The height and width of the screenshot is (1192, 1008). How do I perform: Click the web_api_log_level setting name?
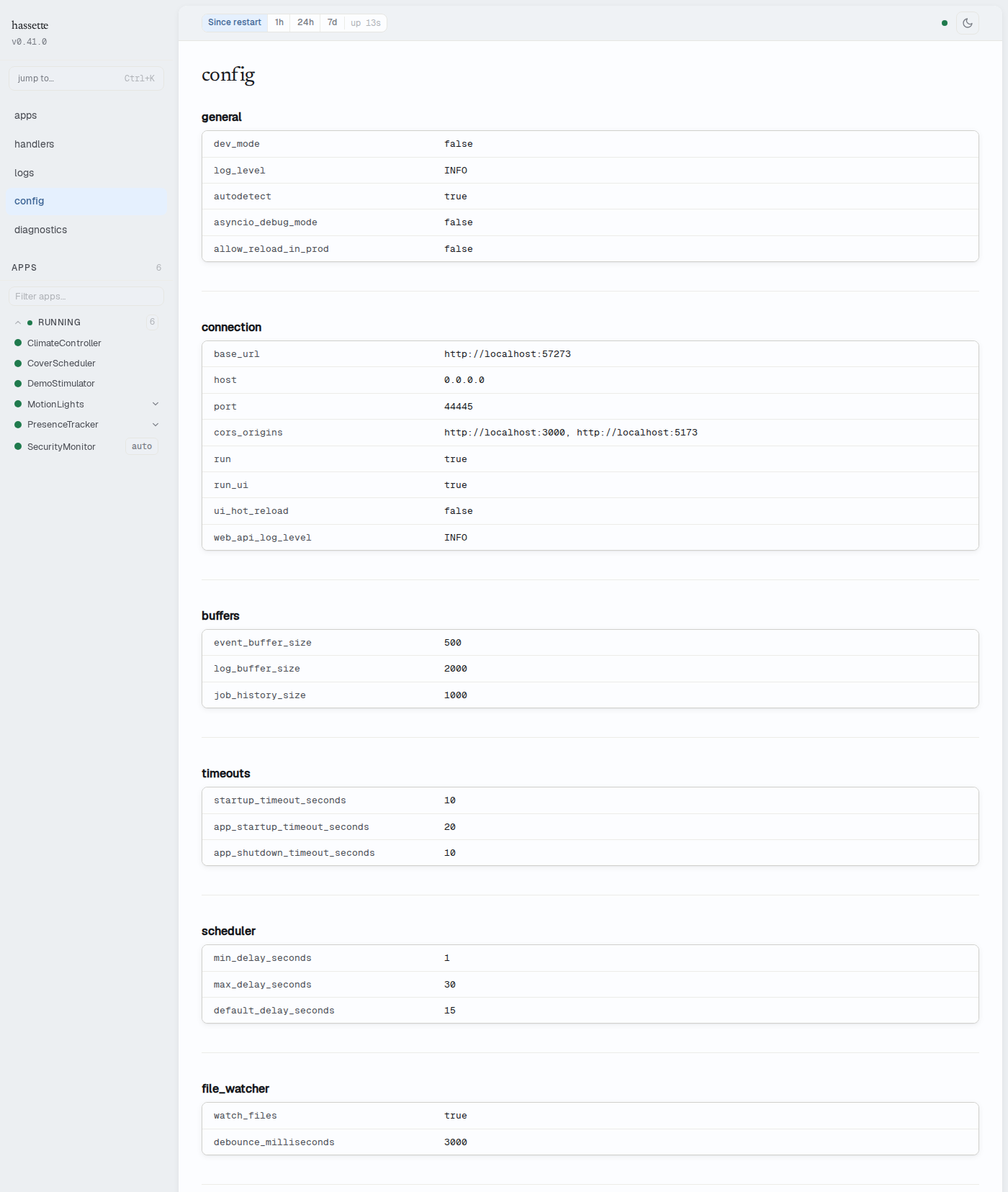coord(263,538)
